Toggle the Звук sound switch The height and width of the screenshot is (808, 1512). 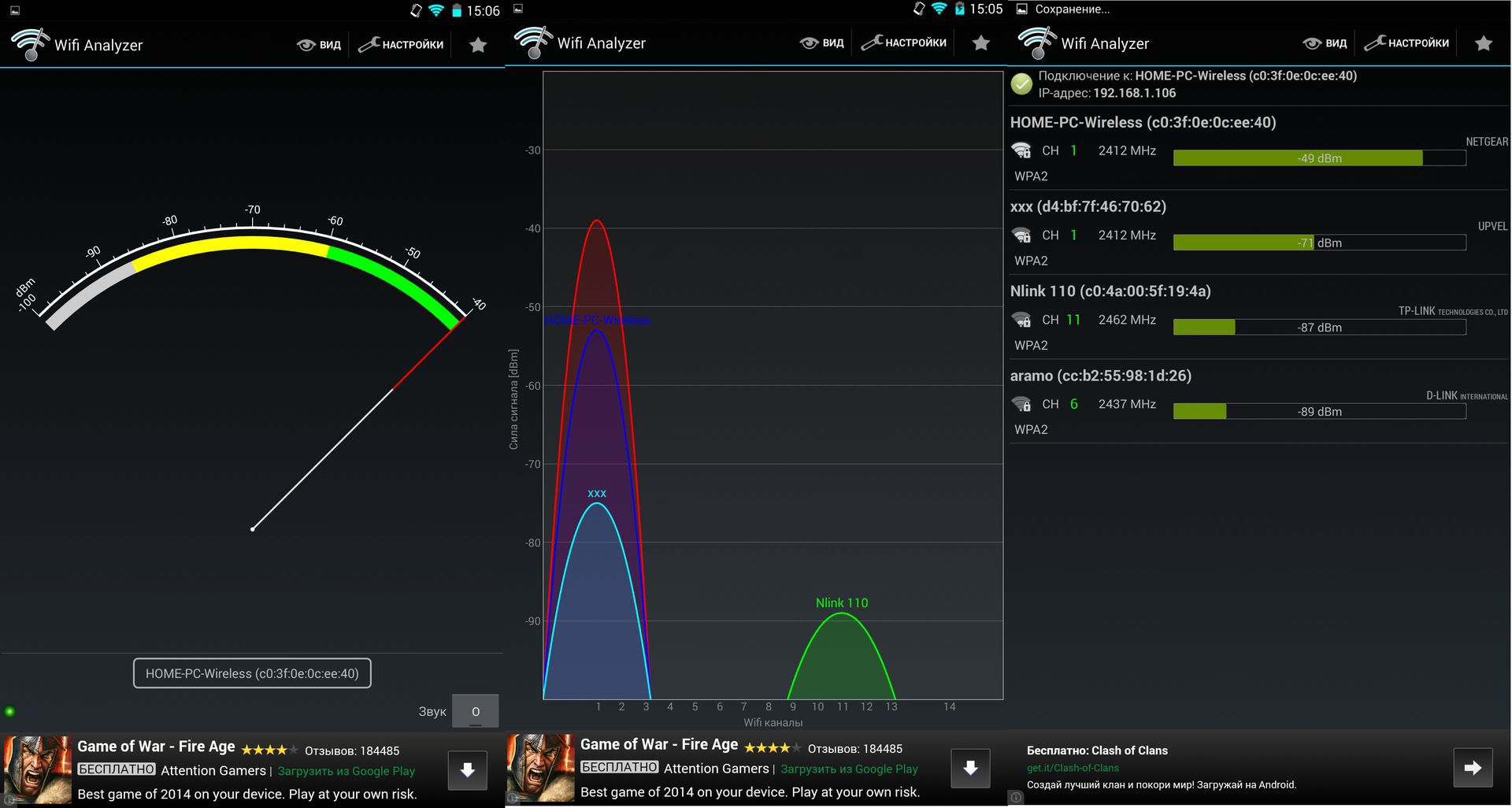coord(476,711)
